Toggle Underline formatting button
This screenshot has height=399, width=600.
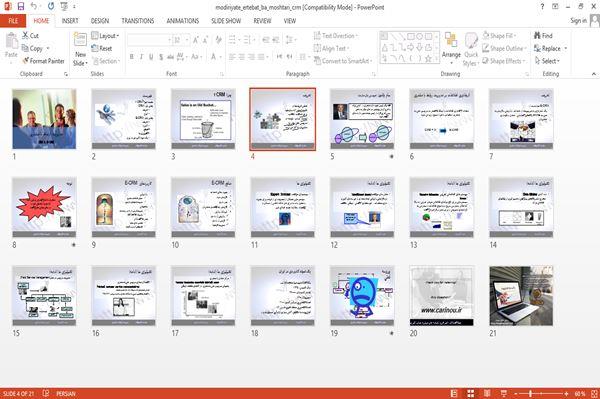coord(151,57)
